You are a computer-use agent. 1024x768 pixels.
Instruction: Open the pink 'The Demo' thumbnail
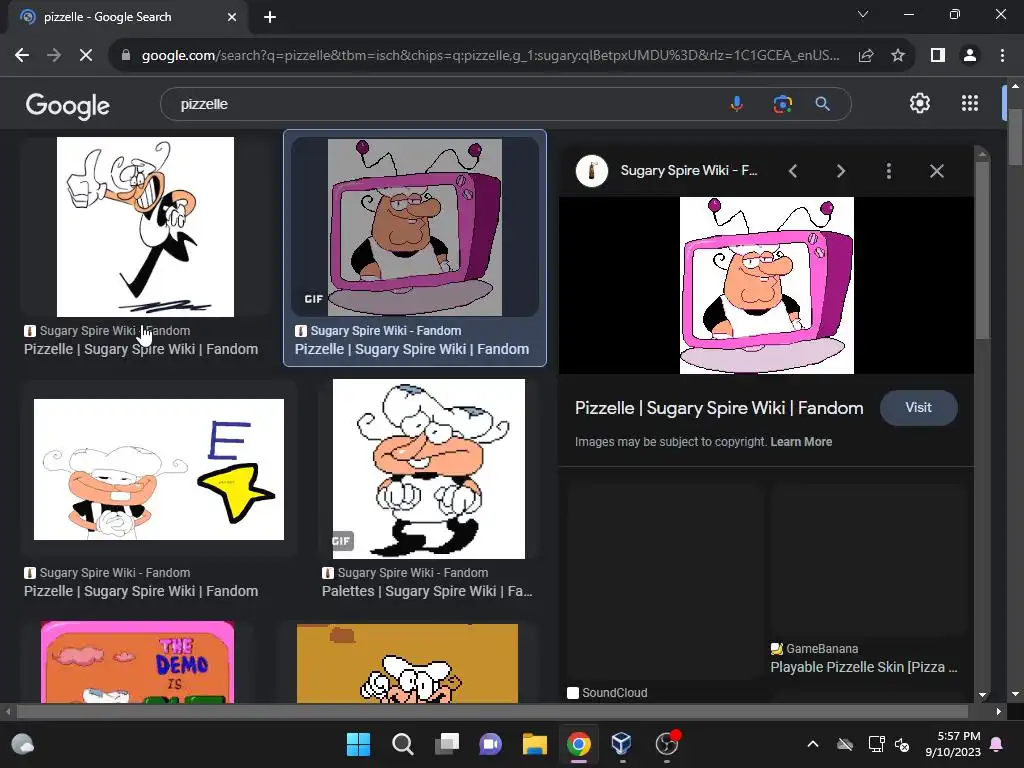[x=137, y=662]
